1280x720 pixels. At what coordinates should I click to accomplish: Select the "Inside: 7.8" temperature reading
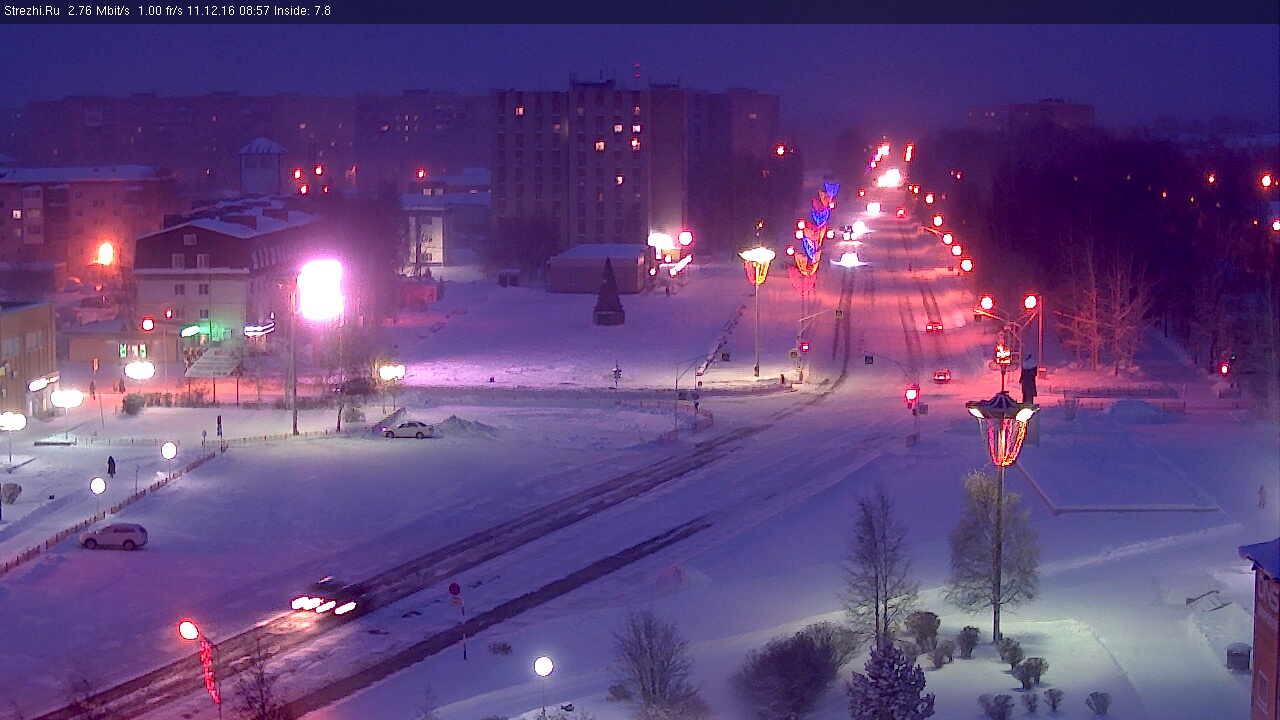(x=301, y=11)
